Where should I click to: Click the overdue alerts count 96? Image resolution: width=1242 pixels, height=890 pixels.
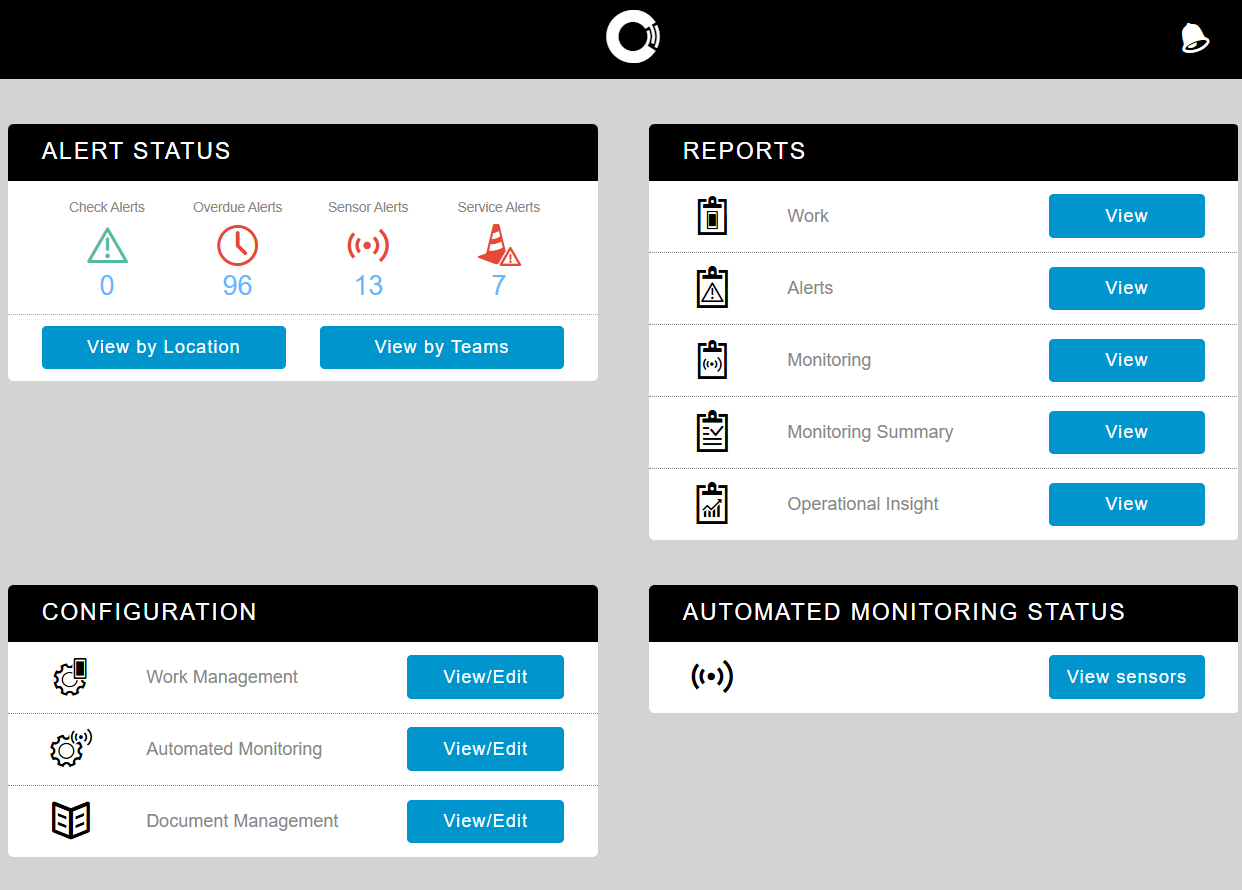tap(237, 286)
